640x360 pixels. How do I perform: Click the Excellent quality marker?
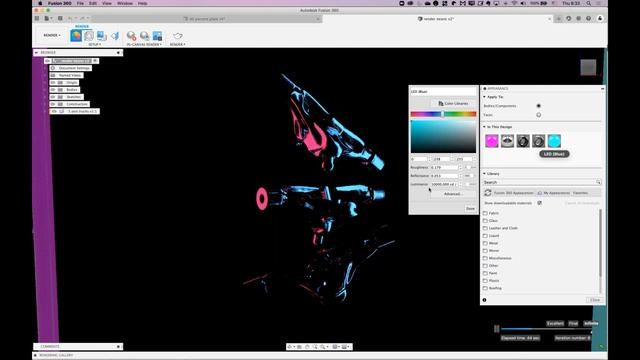point(555,323)
